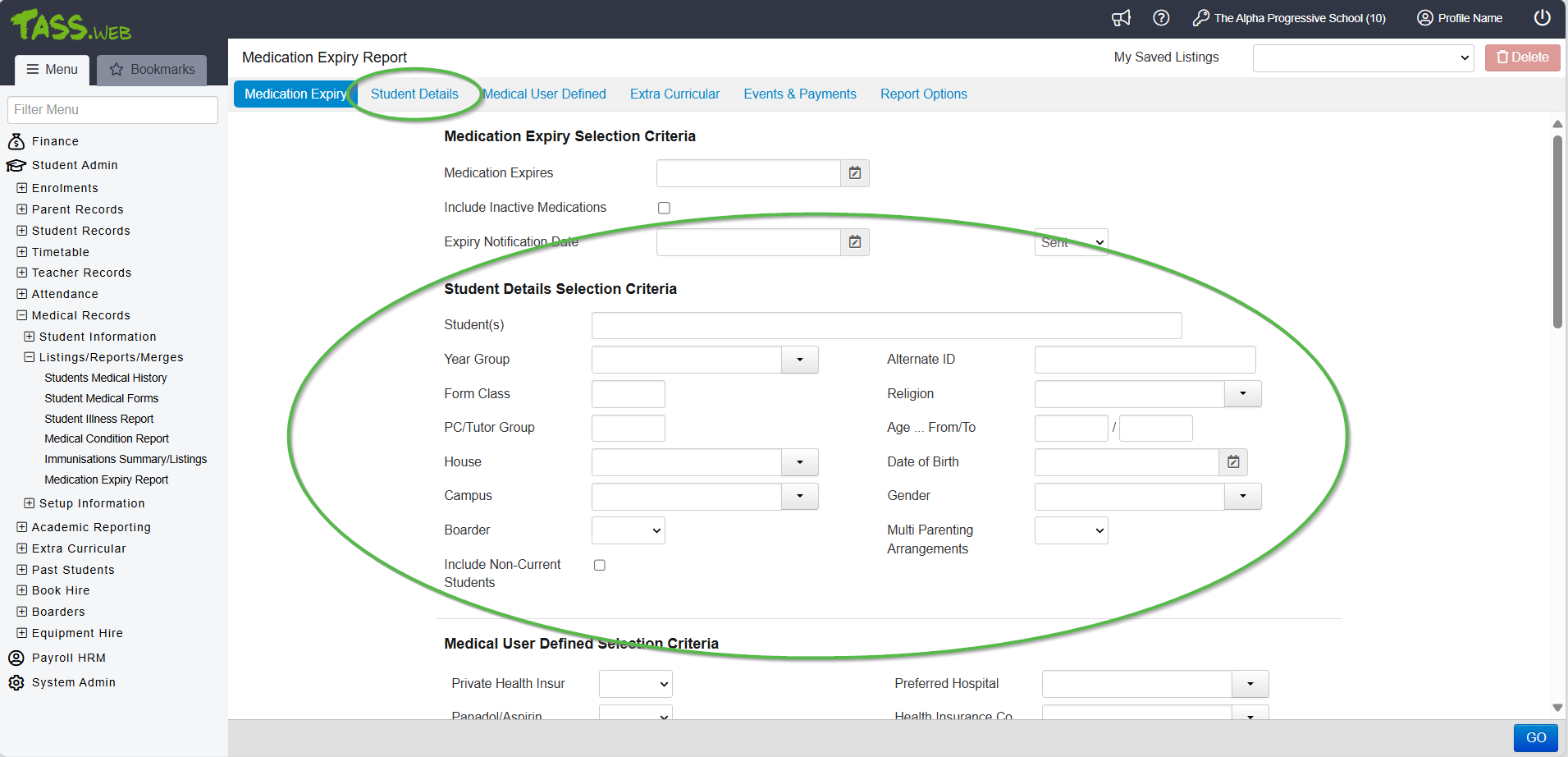
Task: Open the Boarder dropdown
Action: point(628,530)
